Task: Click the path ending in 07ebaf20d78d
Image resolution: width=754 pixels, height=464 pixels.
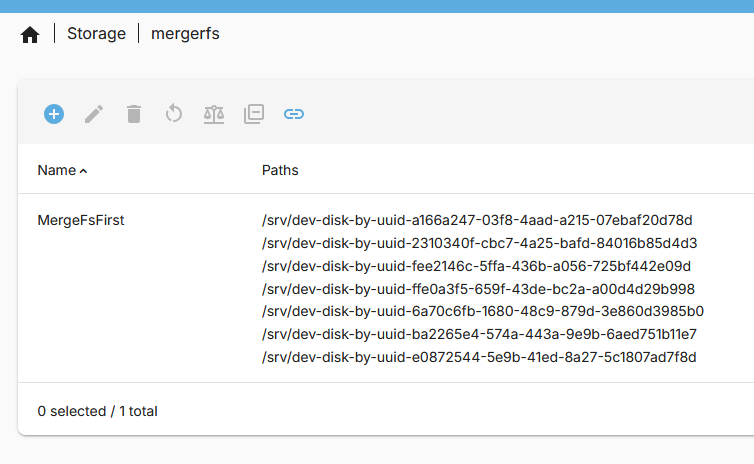Action: point(477,220)
